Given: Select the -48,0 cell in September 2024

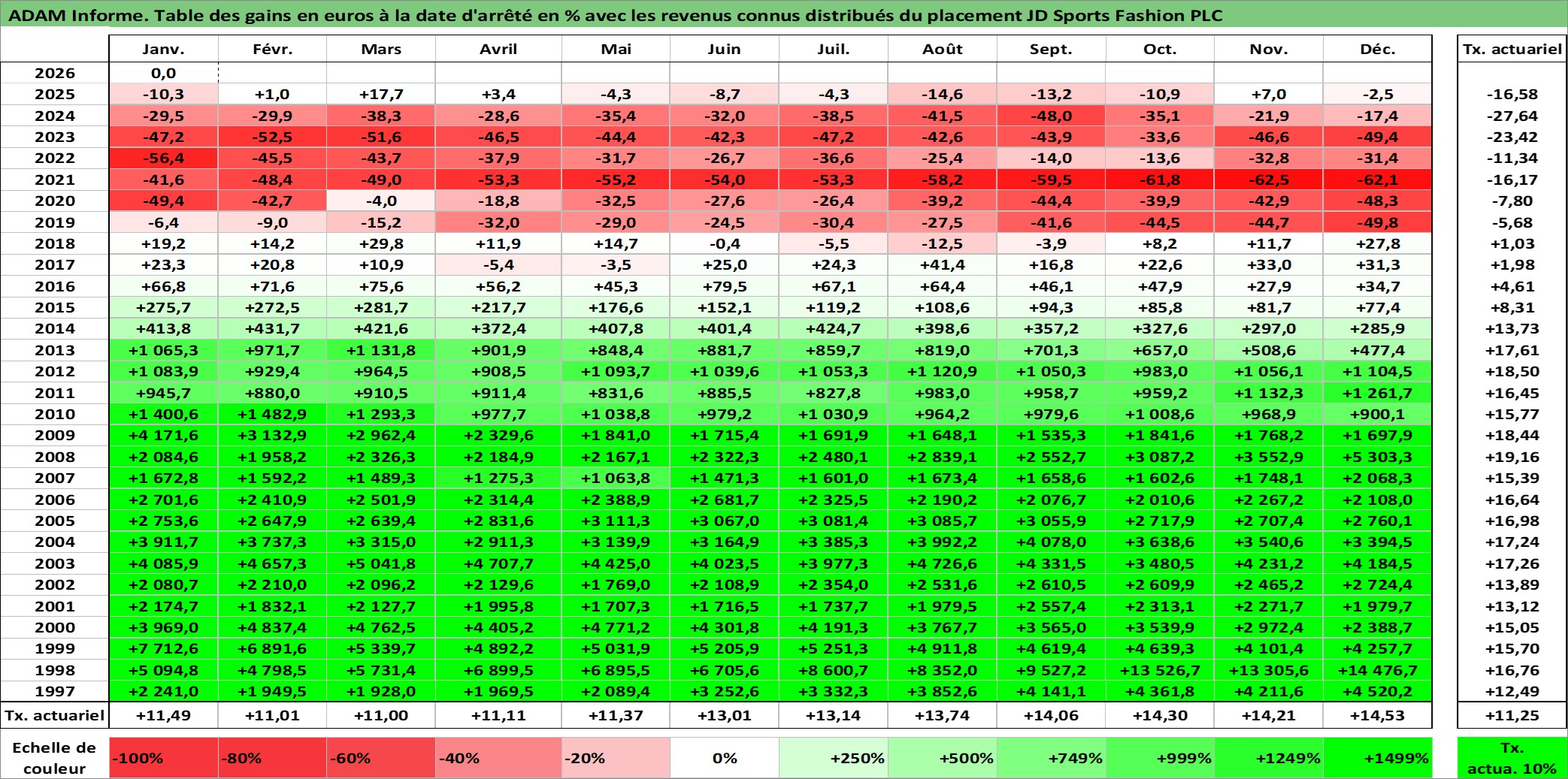Looking at the screenshot, I should click(1051, 116).
